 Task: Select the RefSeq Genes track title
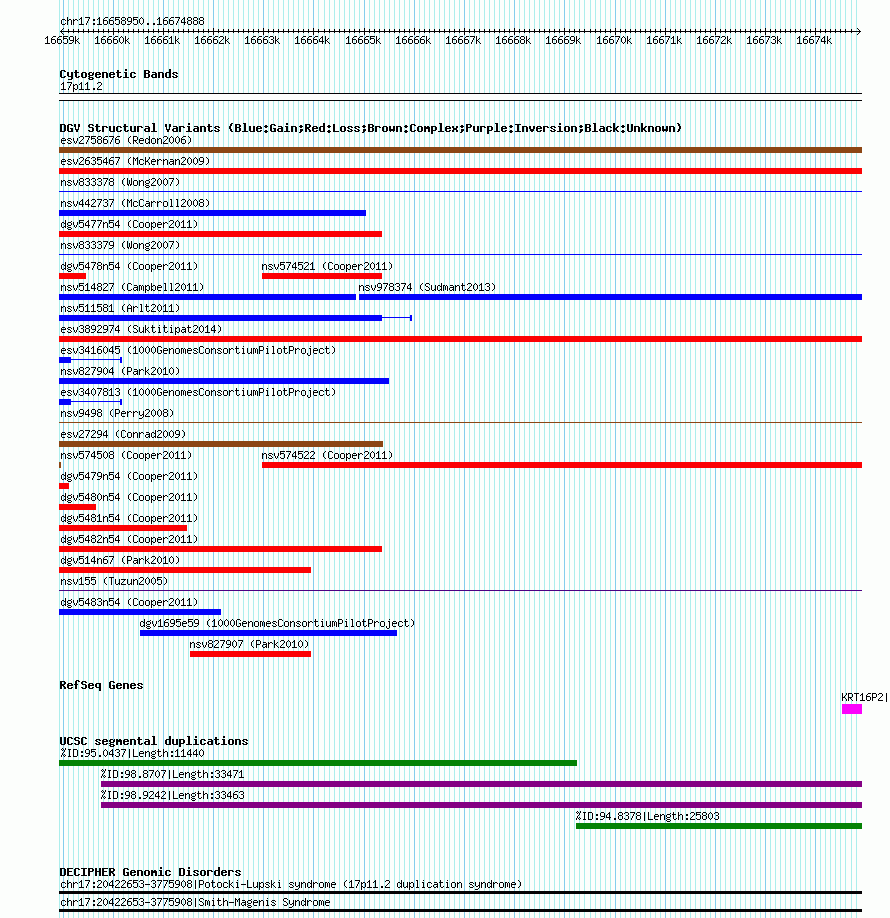[x=101, y=686]
